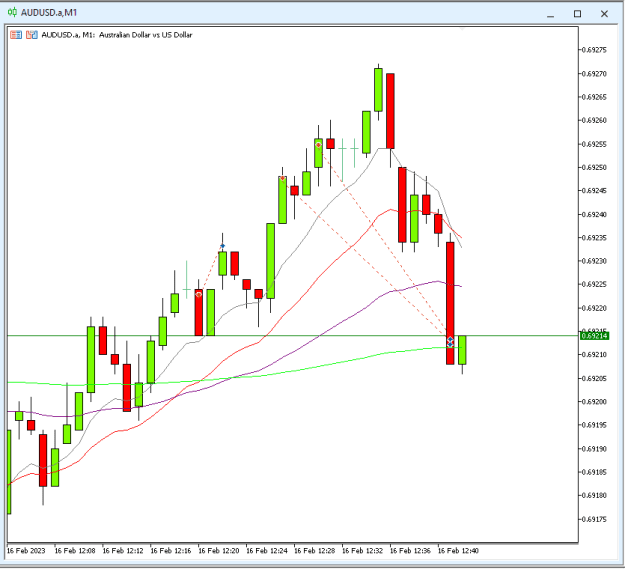Maximize the AUDUSD.a,M1 chart window
Viewport: 625px width, 569px height.
(x=577, y=14)
